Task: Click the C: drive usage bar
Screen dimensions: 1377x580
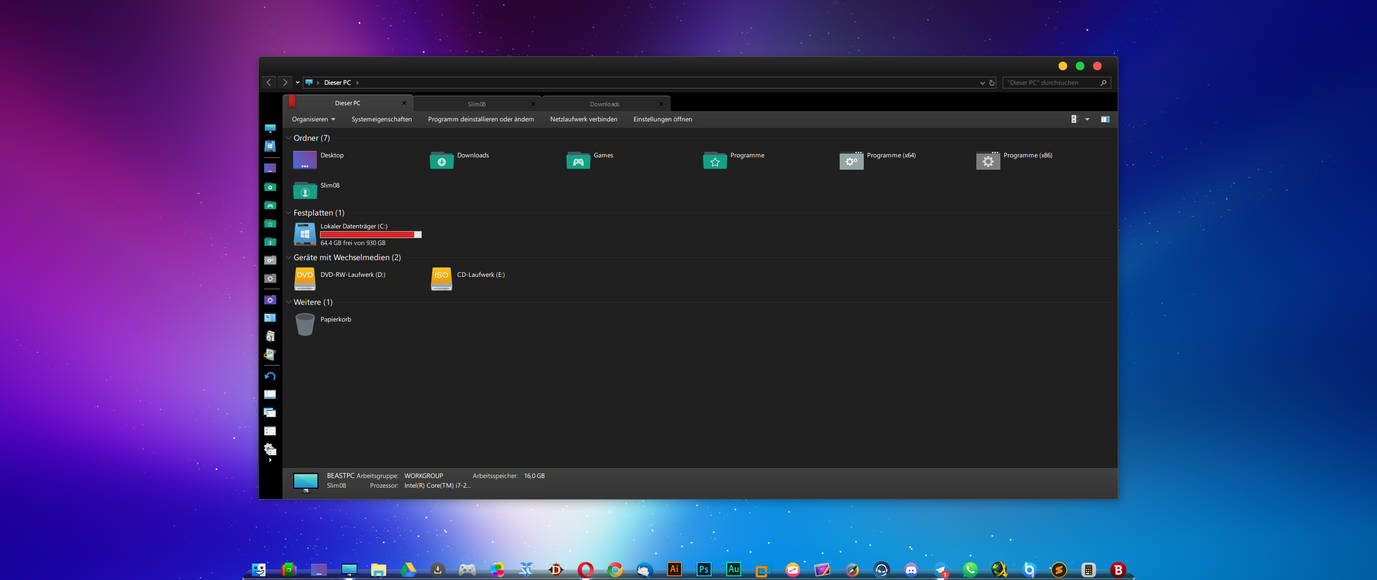Action: point(371,234)
